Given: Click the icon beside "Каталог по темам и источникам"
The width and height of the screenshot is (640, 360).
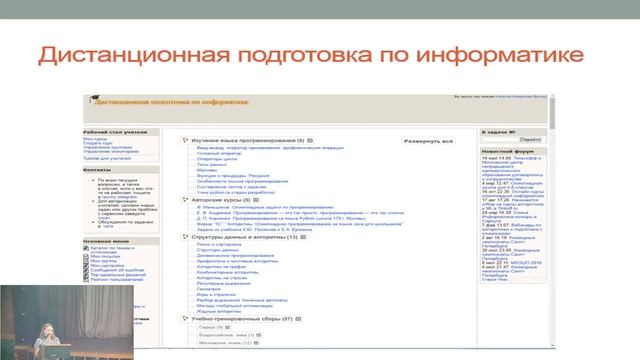Looking at the screenshot, I should [86, 248].
